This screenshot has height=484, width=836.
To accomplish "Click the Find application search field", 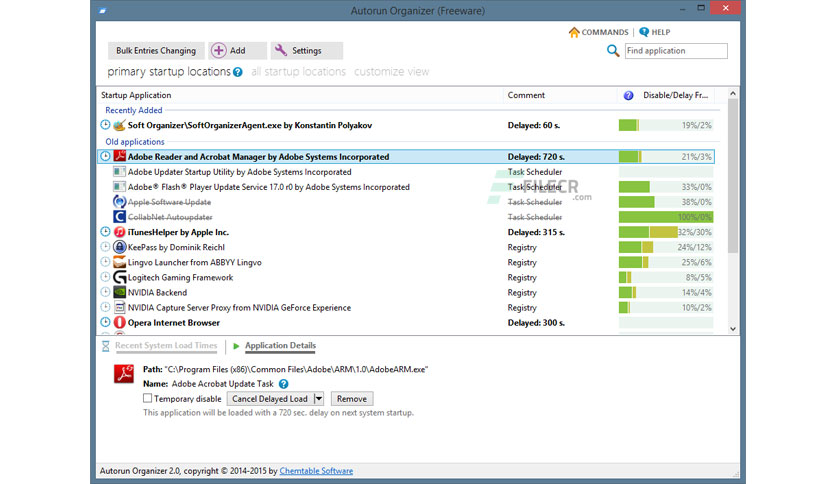I will tap(676, 51).
